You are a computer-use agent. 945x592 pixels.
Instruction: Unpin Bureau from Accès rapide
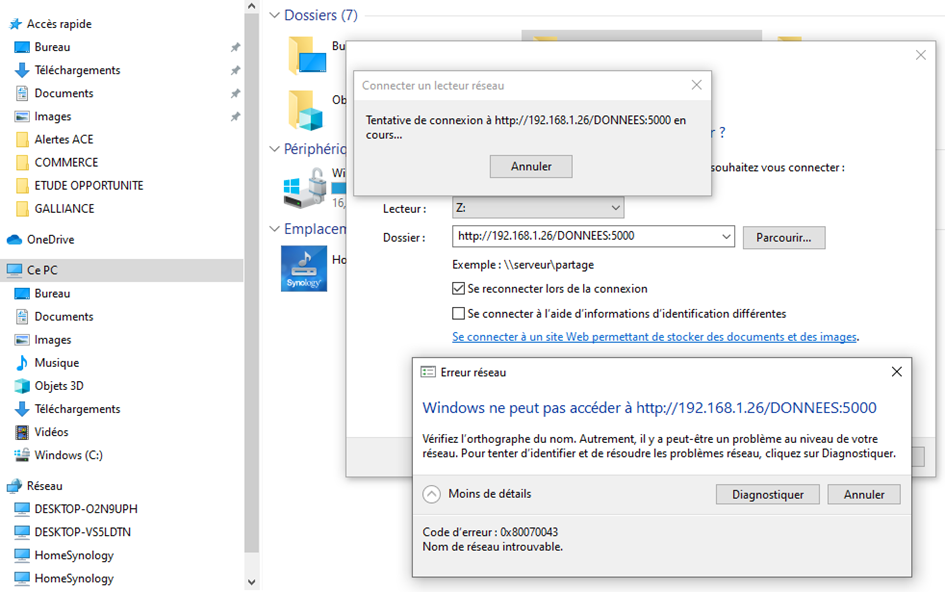[x=235, y=47]
